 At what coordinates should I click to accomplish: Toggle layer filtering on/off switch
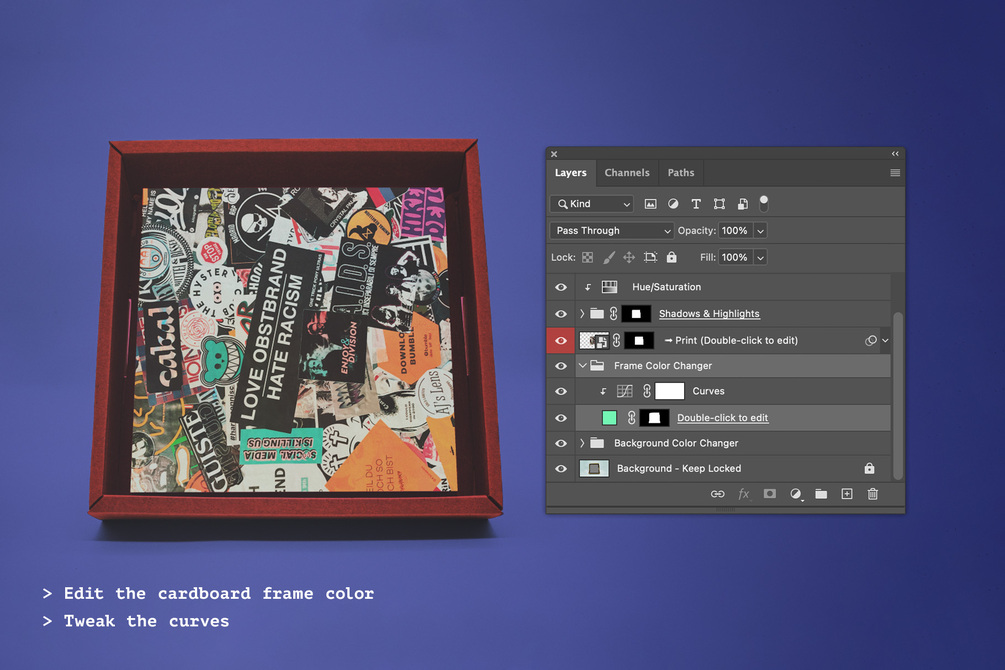[x=763, y=204]
